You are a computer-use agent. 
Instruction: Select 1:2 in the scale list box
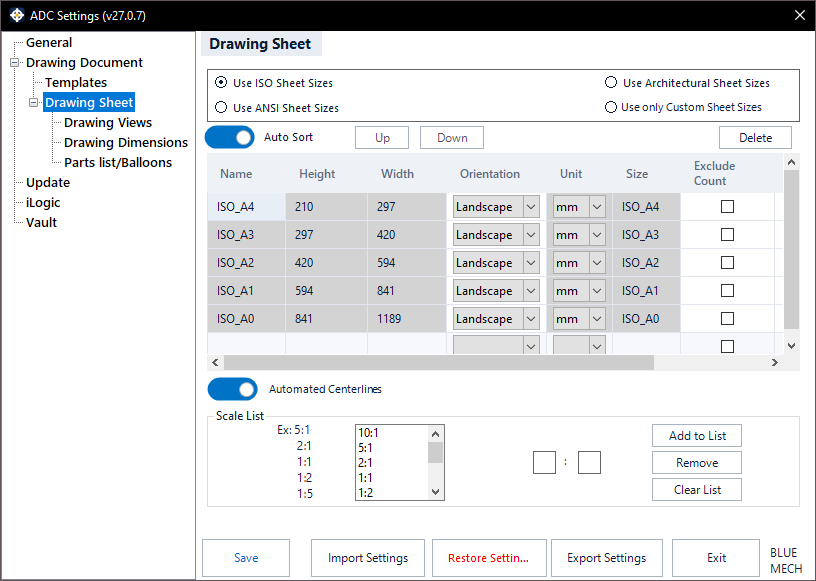pyautogui.click(x=392, y=492)
